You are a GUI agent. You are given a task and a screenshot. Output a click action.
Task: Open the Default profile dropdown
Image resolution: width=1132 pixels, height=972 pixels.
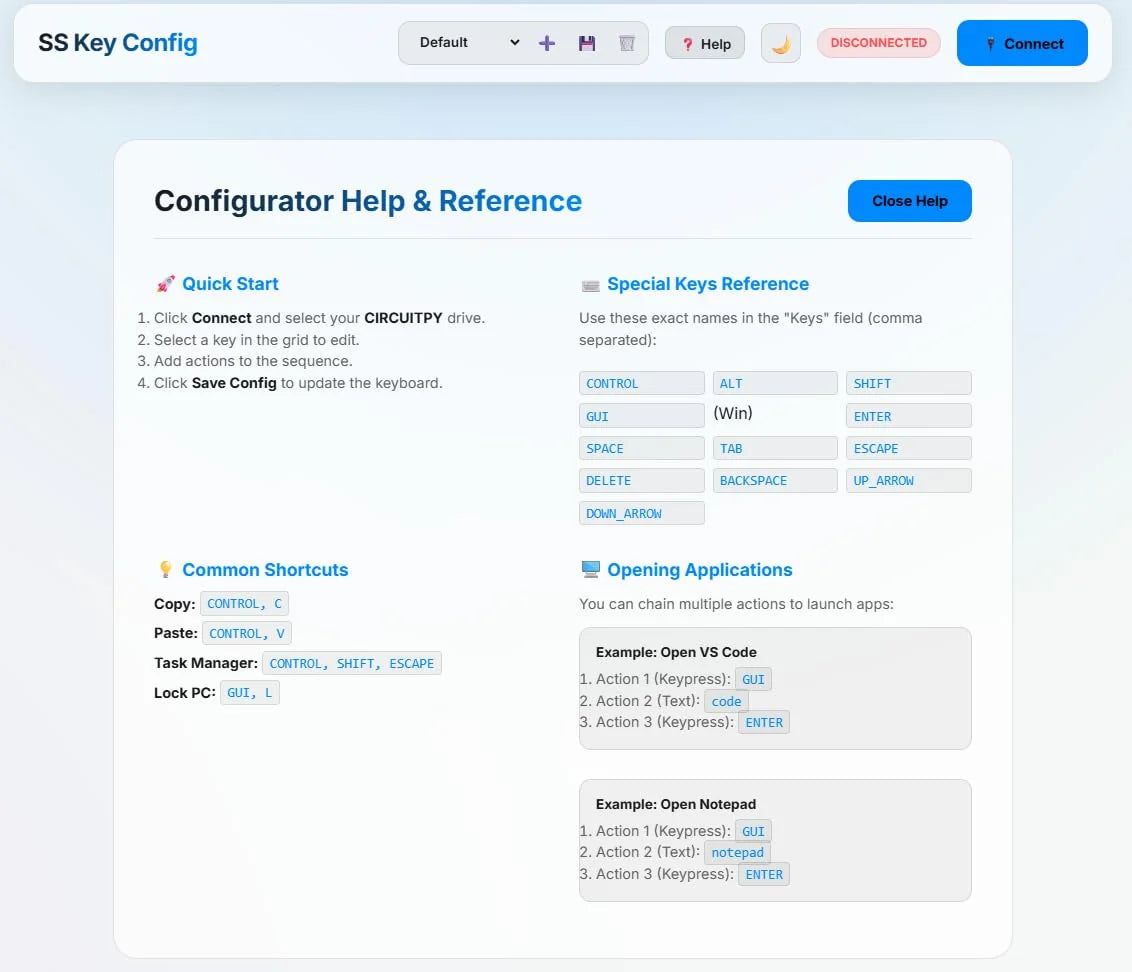(x=469, y=43)
